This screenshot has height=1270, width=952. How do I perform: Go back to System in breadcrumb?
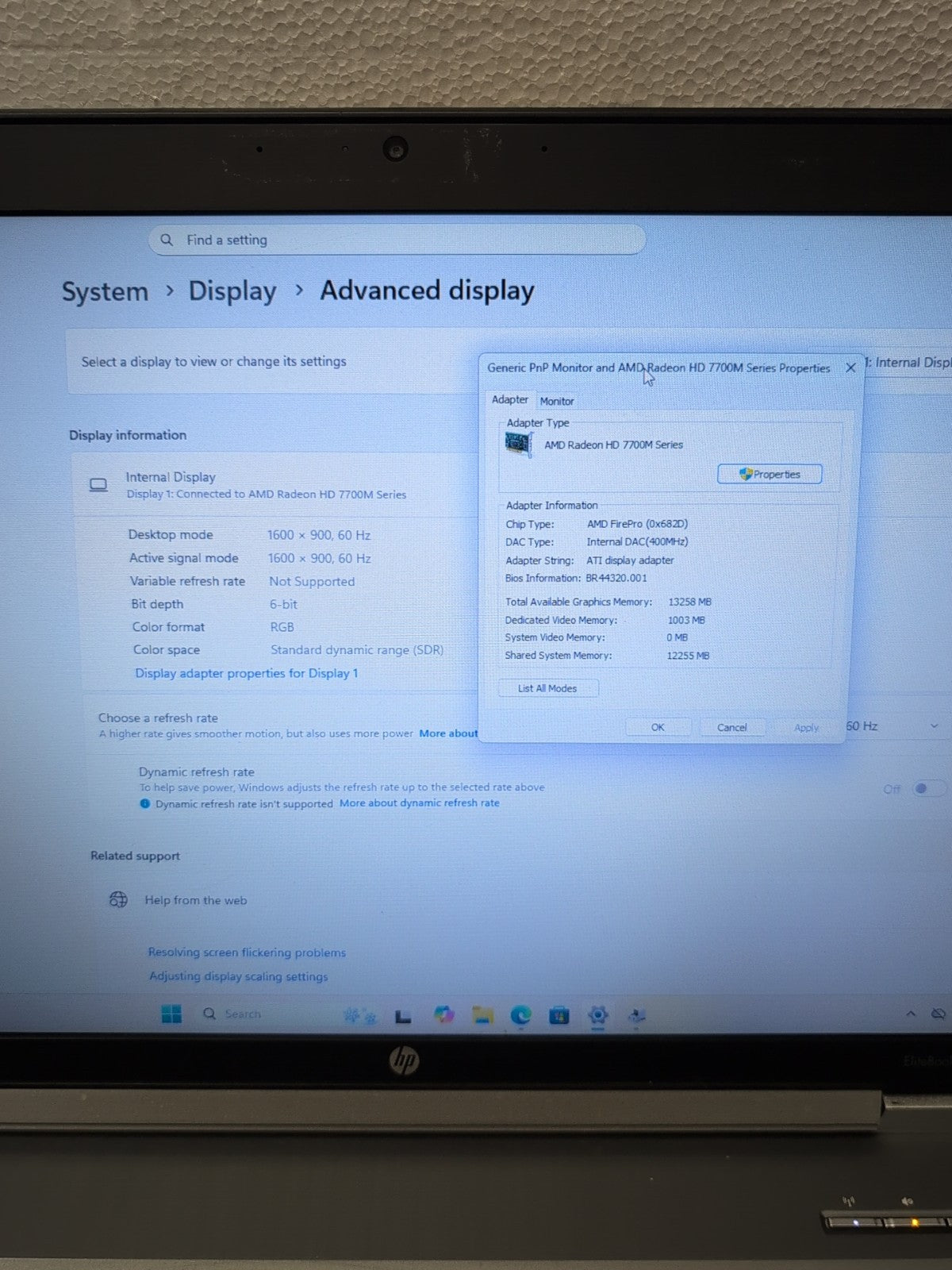(x=106, y=291)
